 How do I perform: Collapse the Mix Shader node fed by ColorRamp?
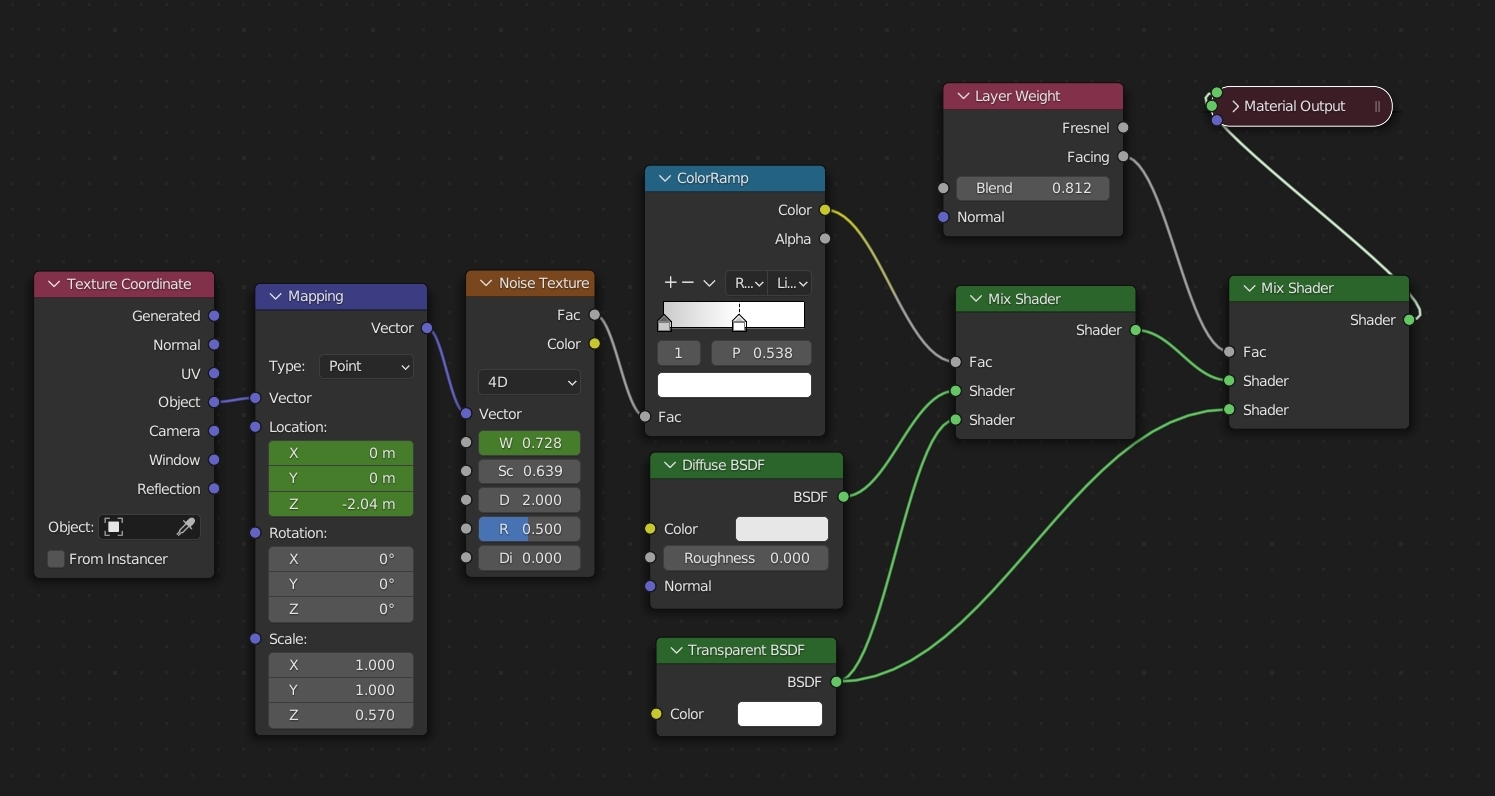[975, 299]
